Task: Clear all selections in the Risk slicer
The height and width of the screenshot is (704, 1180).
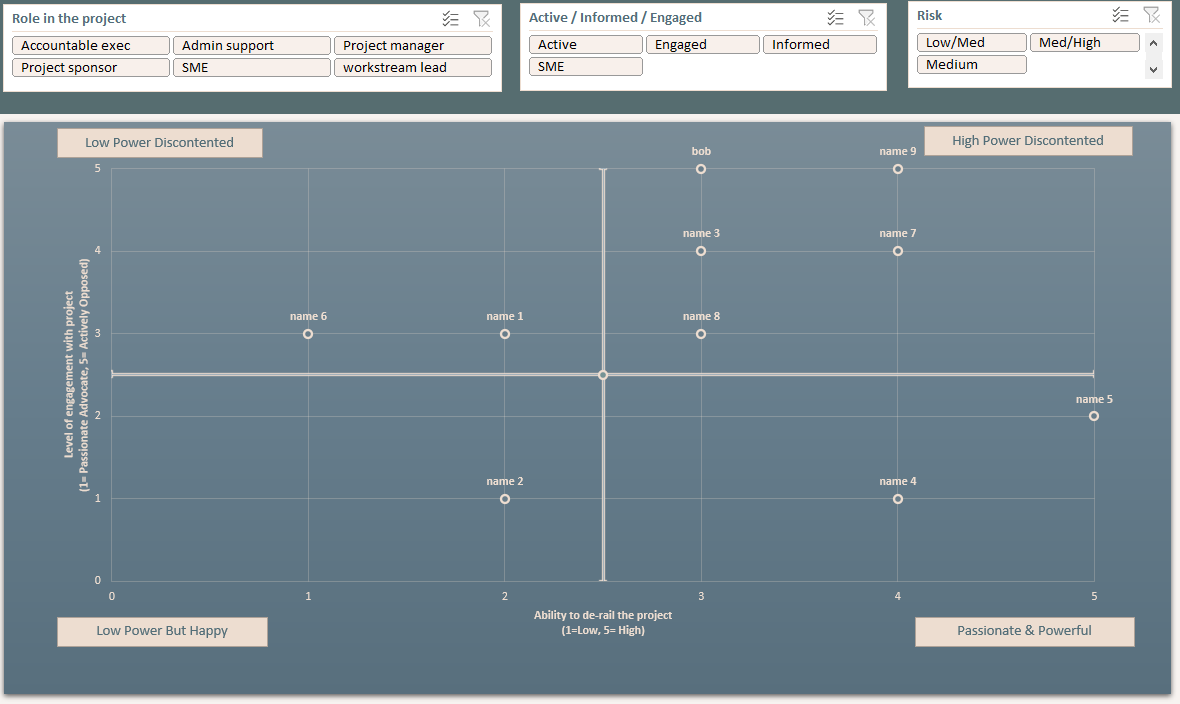Action: point(1151,14)
